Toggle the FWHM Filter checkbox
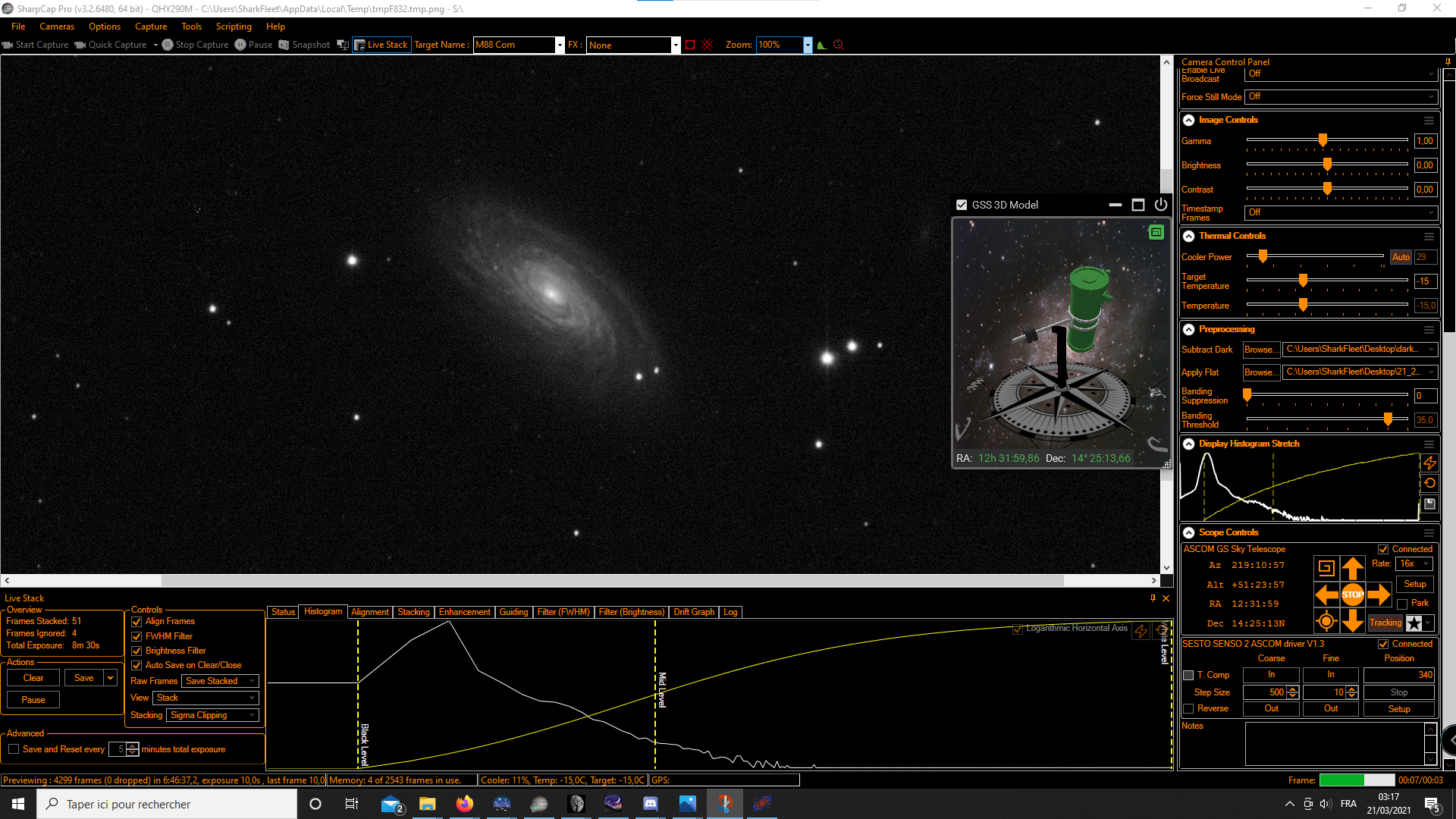1456x819 pixels. 137,636
